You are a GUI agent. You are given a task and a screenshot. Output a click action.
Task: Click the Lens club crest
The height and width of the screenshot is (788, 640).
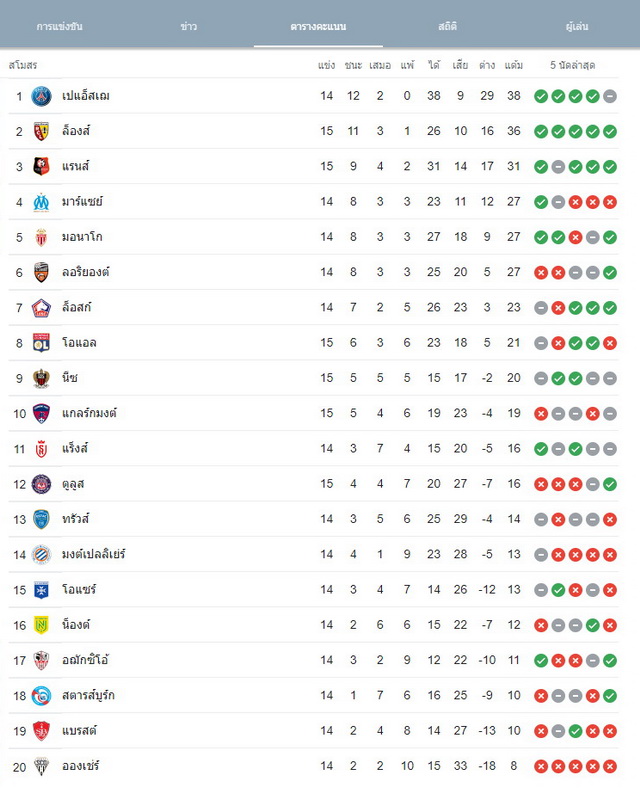(x=41, y=131)
